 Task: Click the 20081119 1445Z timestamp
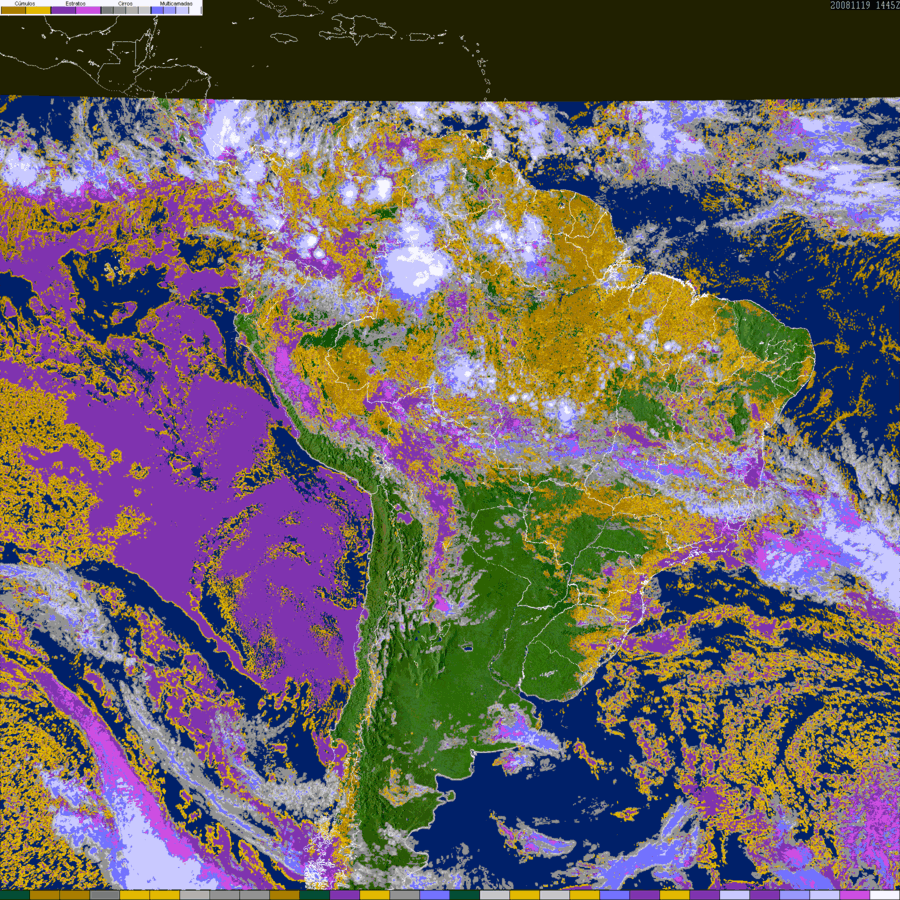pos(865,5)
